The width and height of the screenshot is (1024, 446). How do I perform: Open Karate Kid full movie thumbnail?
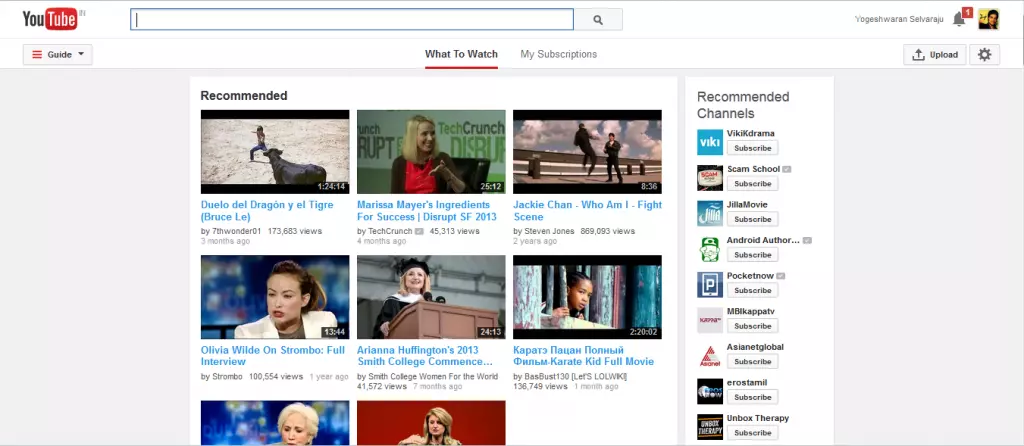click(587, 297)
